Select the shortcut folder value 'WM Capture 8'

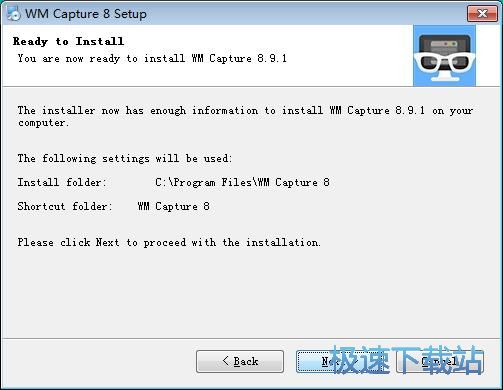coord(173,206)
